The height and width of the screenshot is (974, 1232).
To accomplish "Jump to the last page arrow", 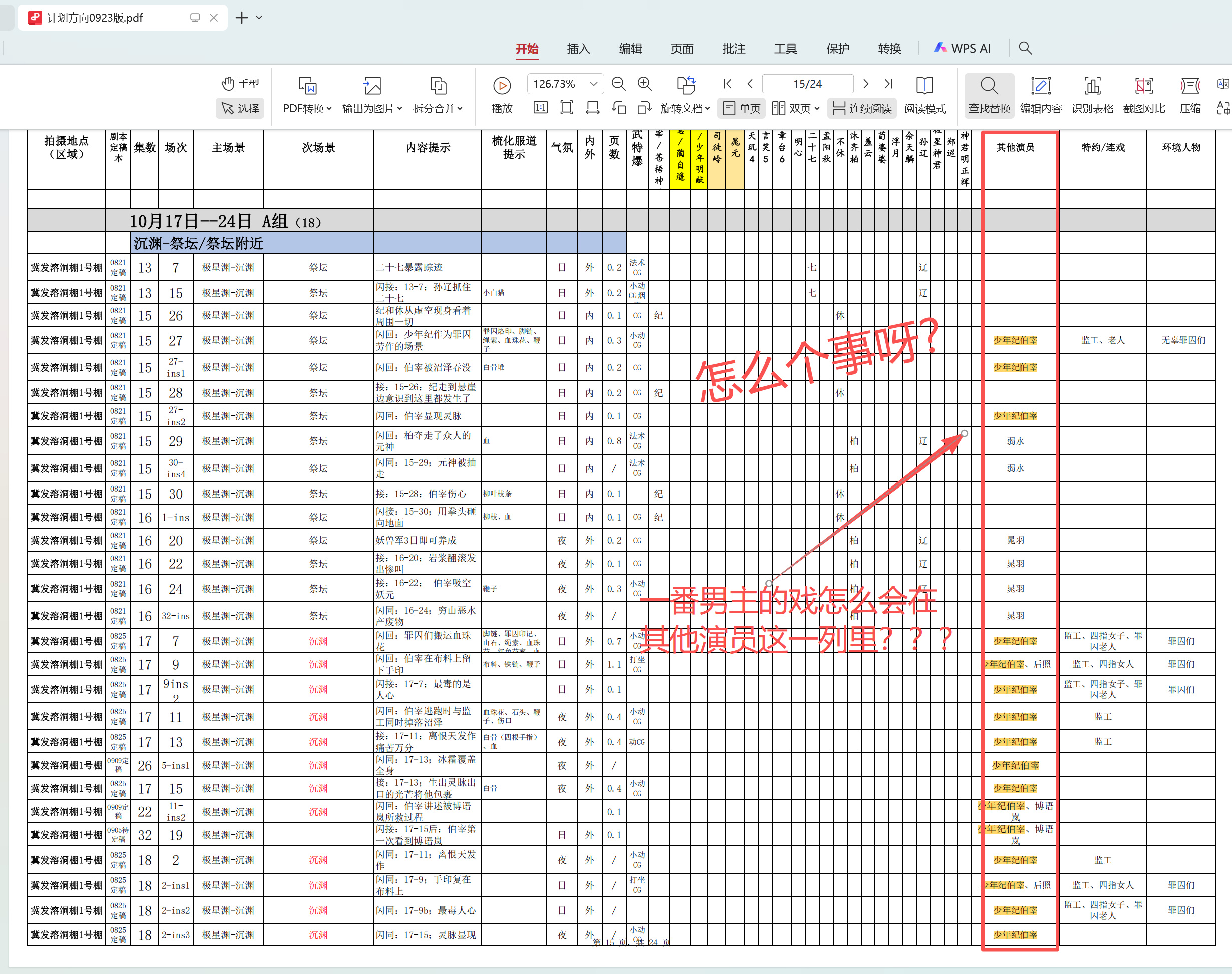I will point(888,84).
